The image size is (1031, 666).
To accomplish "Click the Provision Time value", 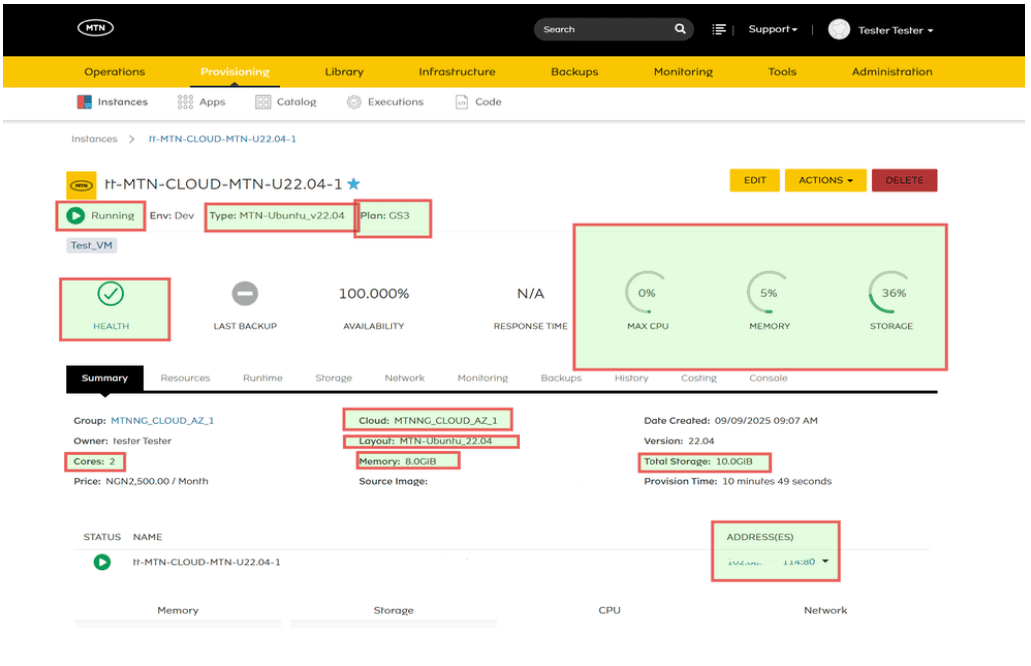I will point(777,481).
